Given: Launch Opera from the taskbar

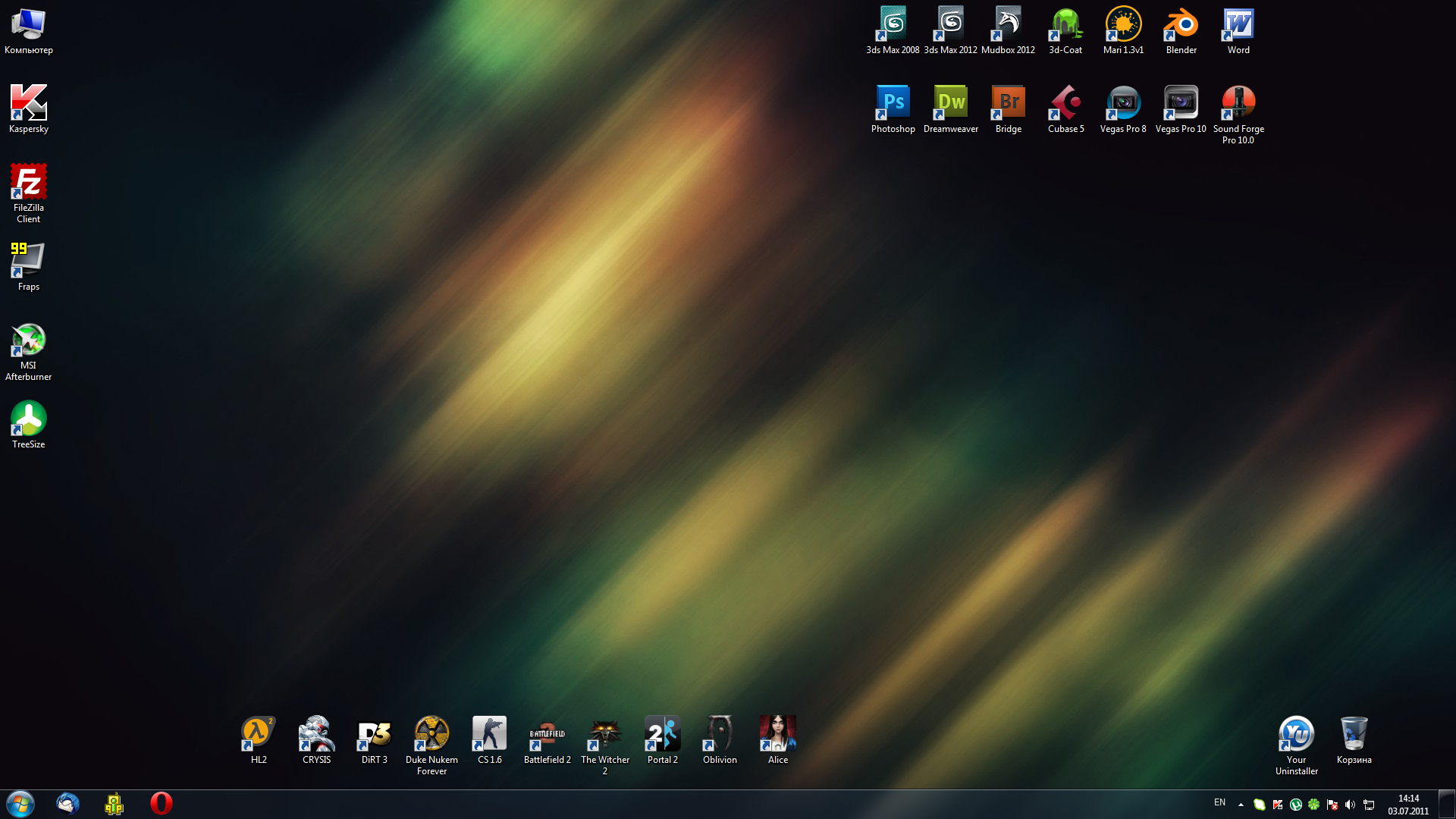Looking at the screenshot, I should (x=161, y=804).
